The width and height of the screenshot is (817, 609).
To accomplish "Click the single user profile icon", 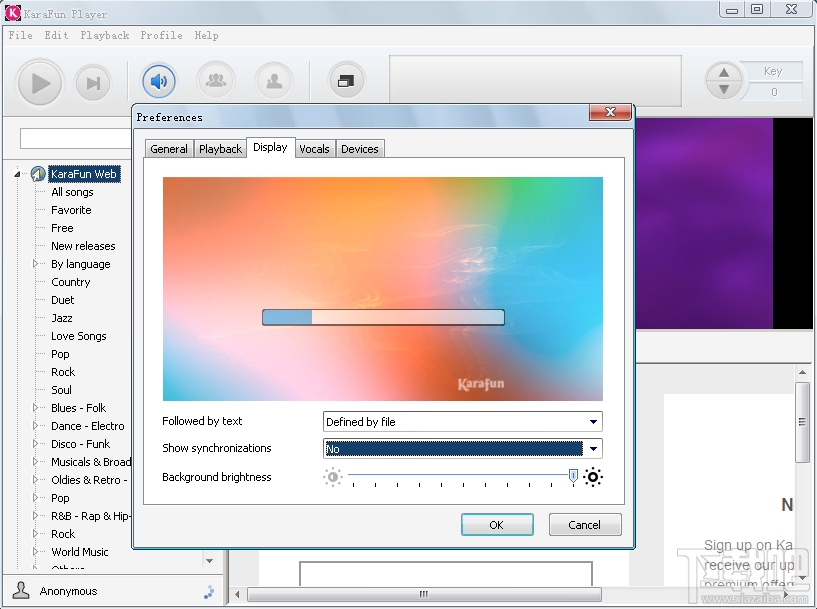I will click(273, 81).
